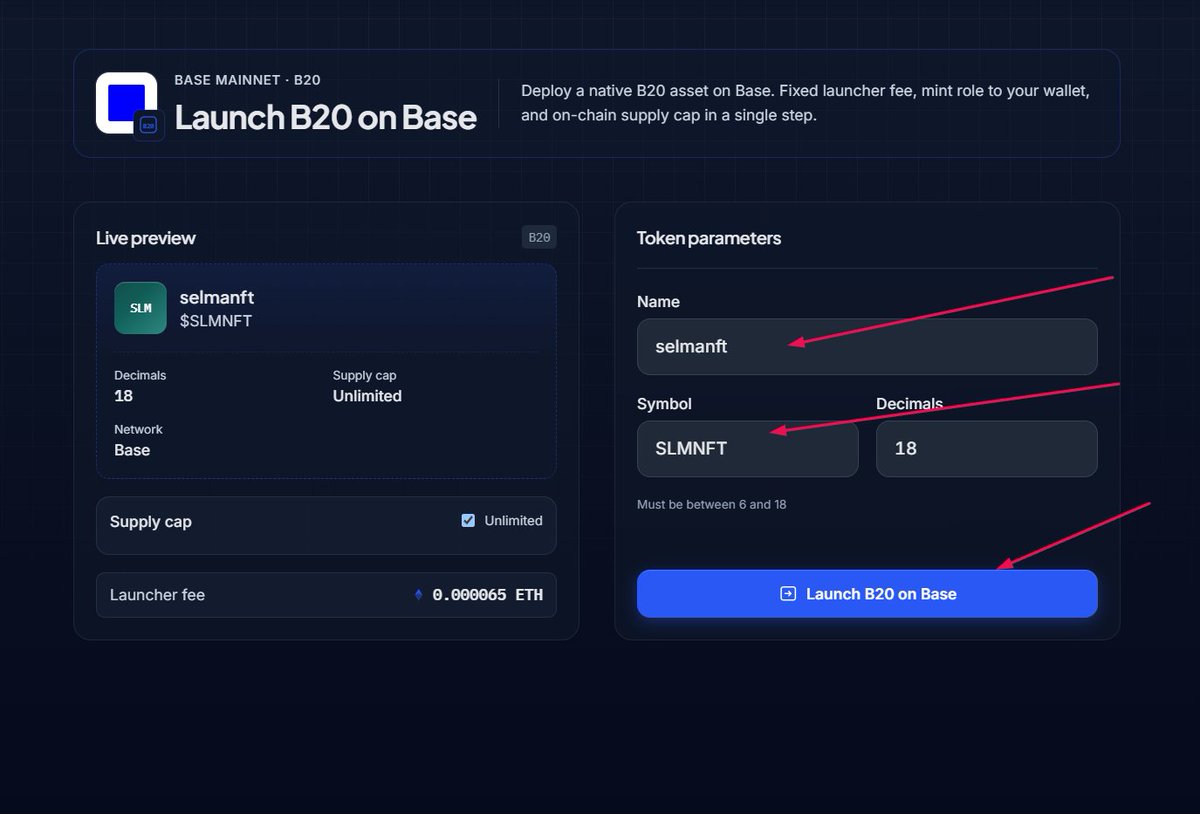1200x814 pixels.
Task: Click the "$SLMNFT" ticker in preview
Action: [216, 321]
